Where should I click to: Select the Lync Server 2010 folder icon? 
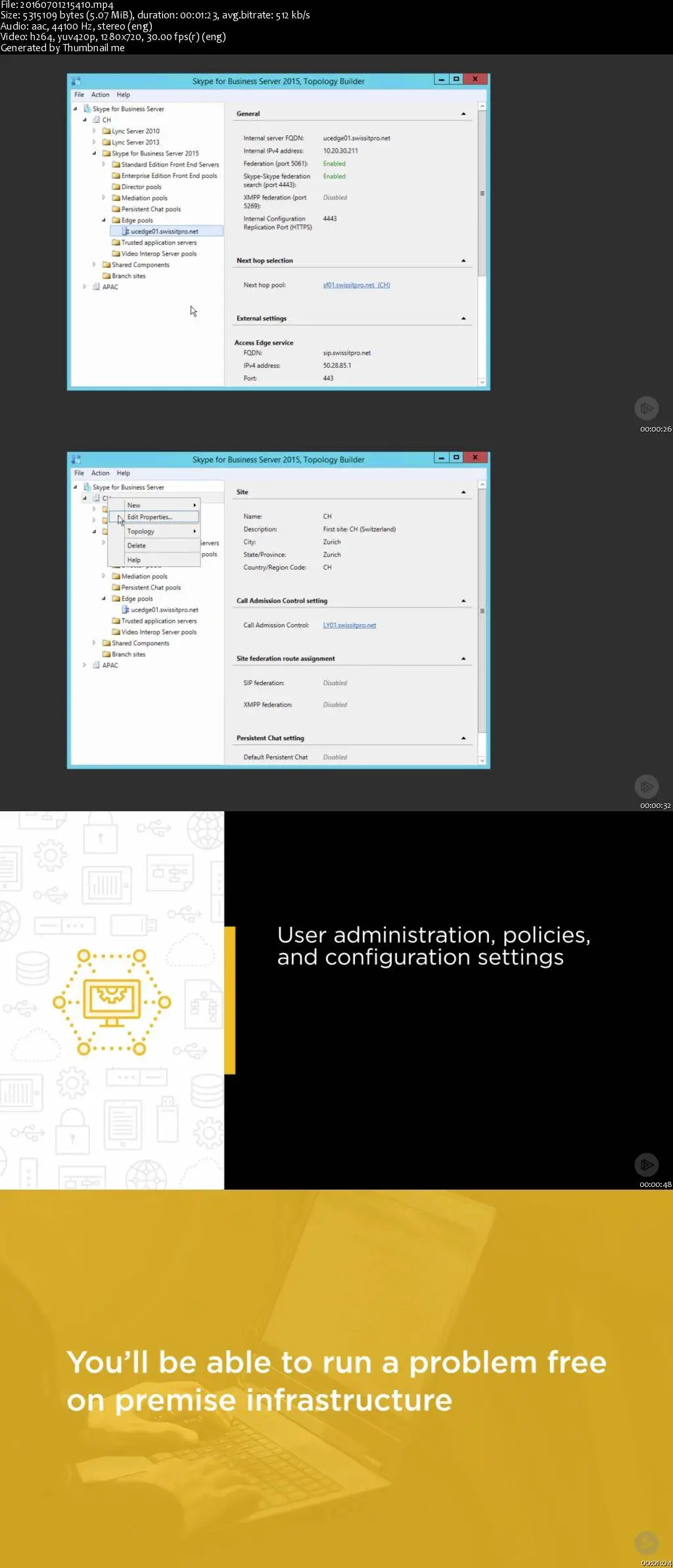tap(106, 131)
